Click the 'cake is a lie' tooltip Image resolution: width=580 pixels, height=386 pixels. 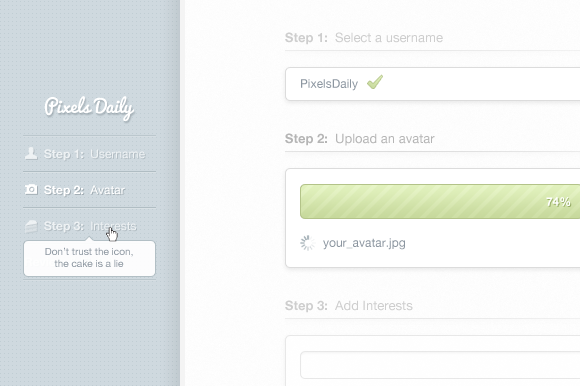tap(90, 258)
